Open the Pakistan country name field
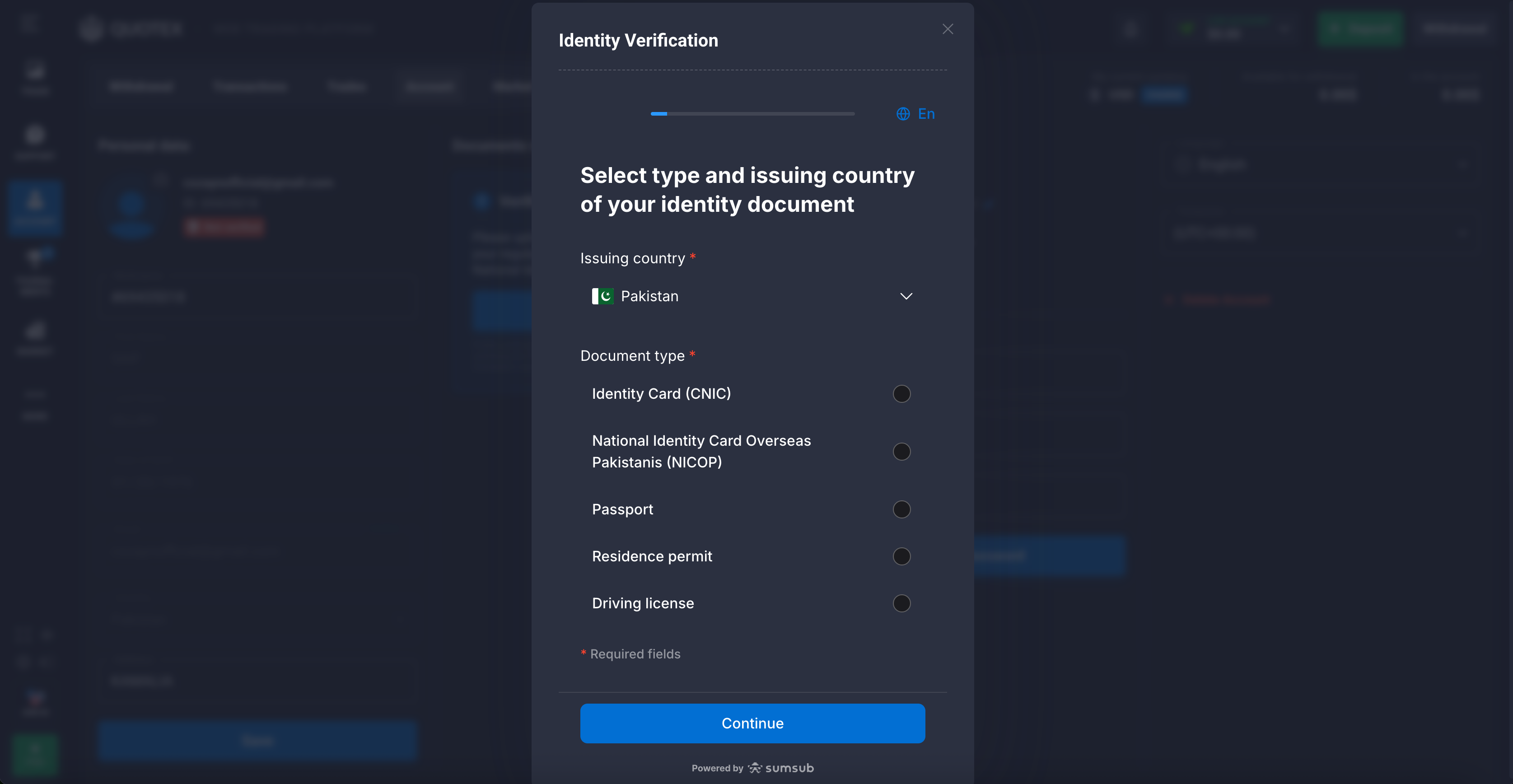The height and width of the screenshot is (784, 1513). [x=649, y=296]
